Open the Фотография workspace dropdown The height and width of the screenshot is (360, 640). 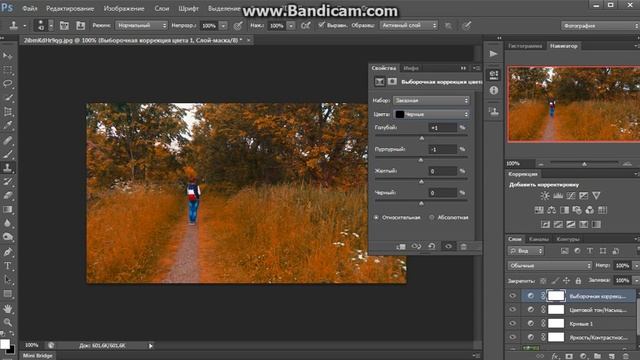pos(600,26)
